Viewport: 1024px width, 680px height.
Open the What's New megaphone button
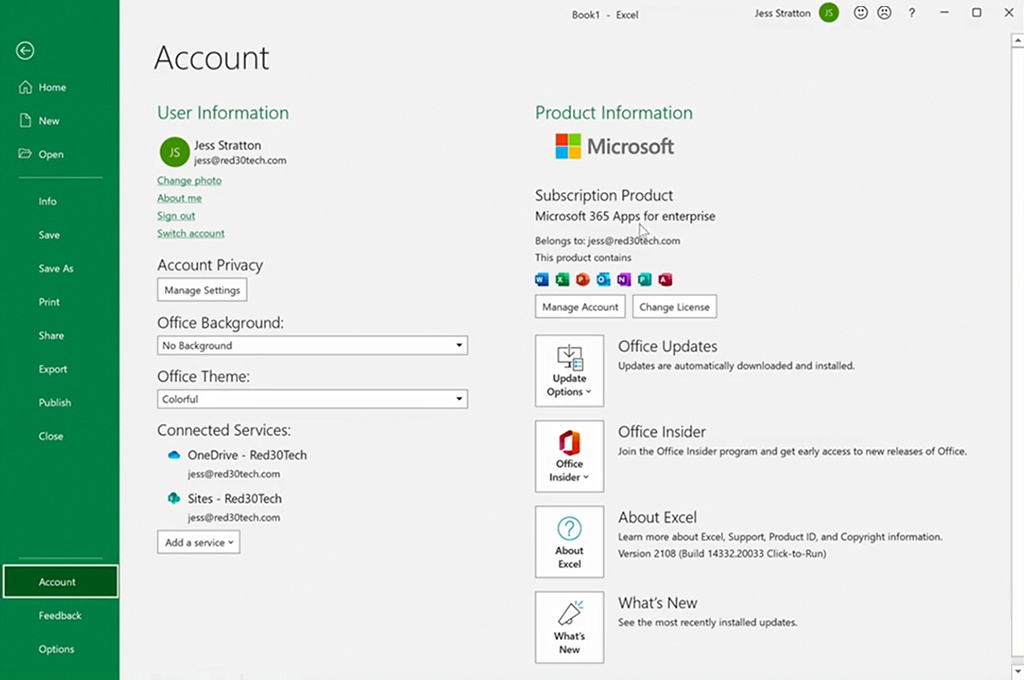(569, 627)
